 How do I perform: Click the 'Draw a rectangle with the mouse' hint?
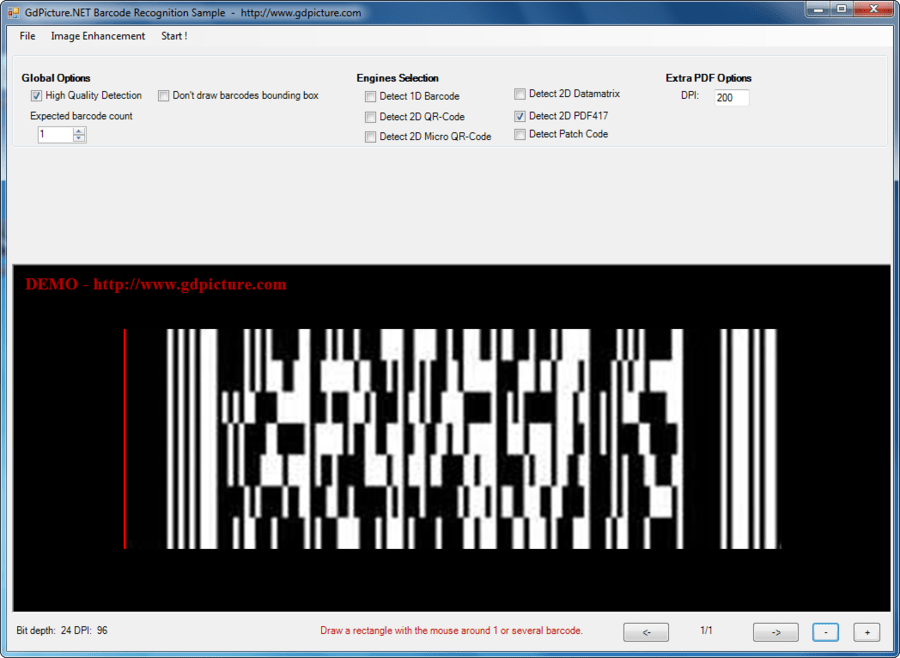[x=451, y=630]
